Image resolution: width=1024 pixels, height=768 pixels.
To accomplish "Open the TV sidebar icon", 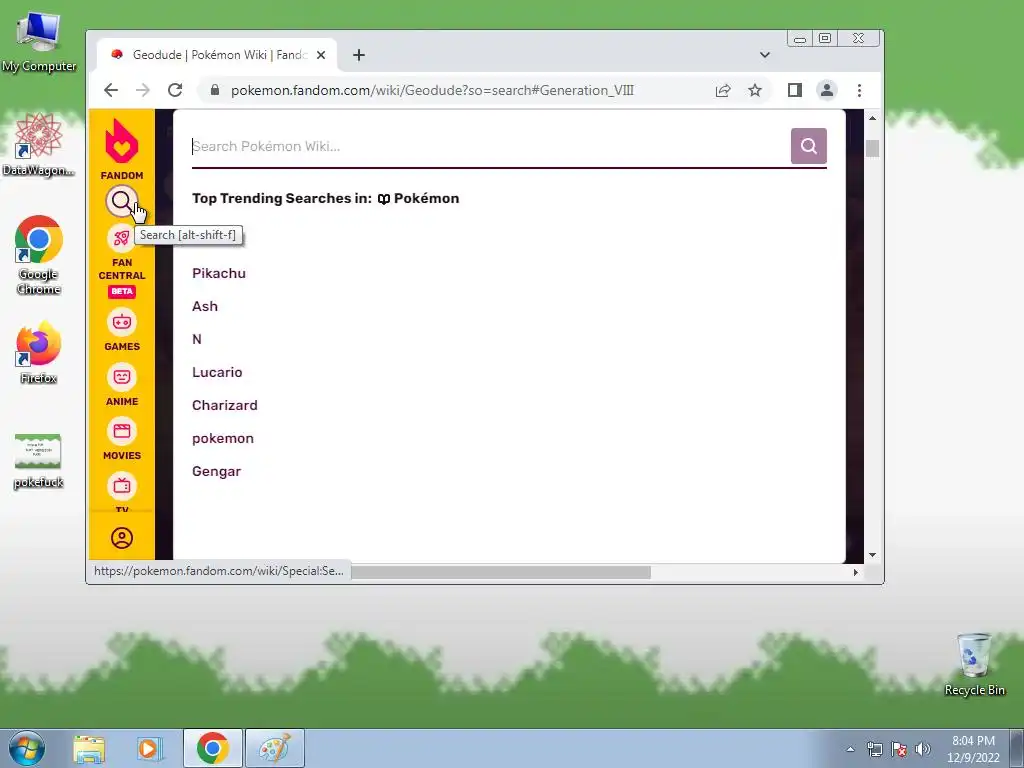I will coord(121,486).
